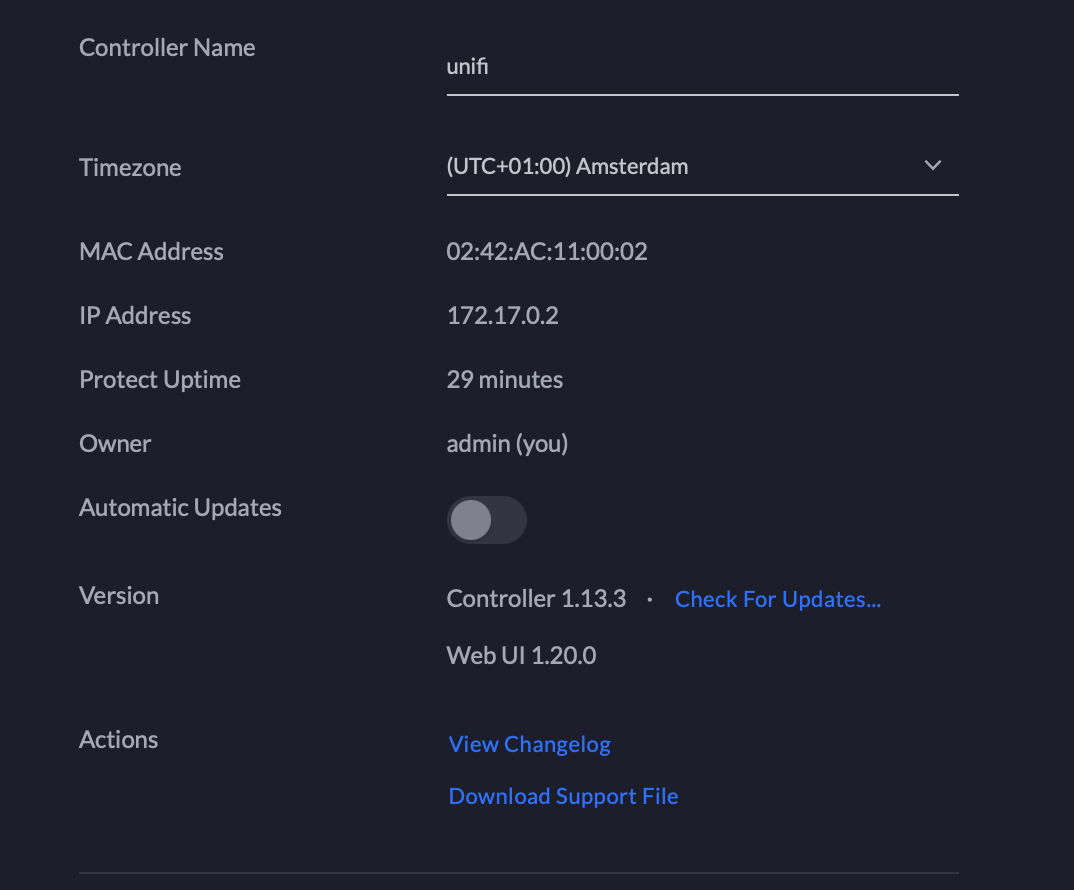
Task: Select the IP address 172.17.0.2
Action: pyautogui.click(x=503, y=315)
